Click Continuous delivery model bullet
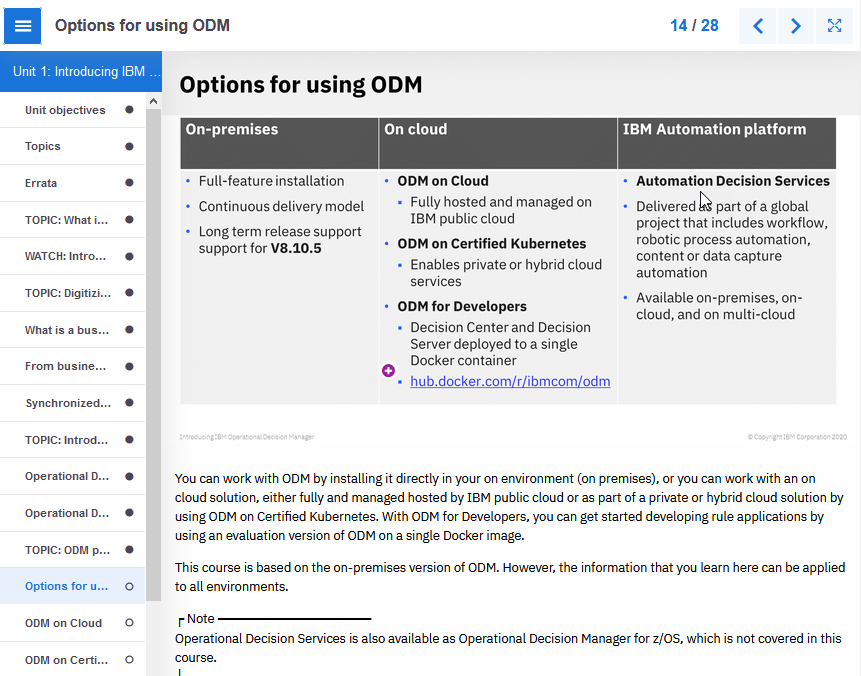Image resolution: width=861 pixels, height=676 pixels. click(x=281, y=206)
